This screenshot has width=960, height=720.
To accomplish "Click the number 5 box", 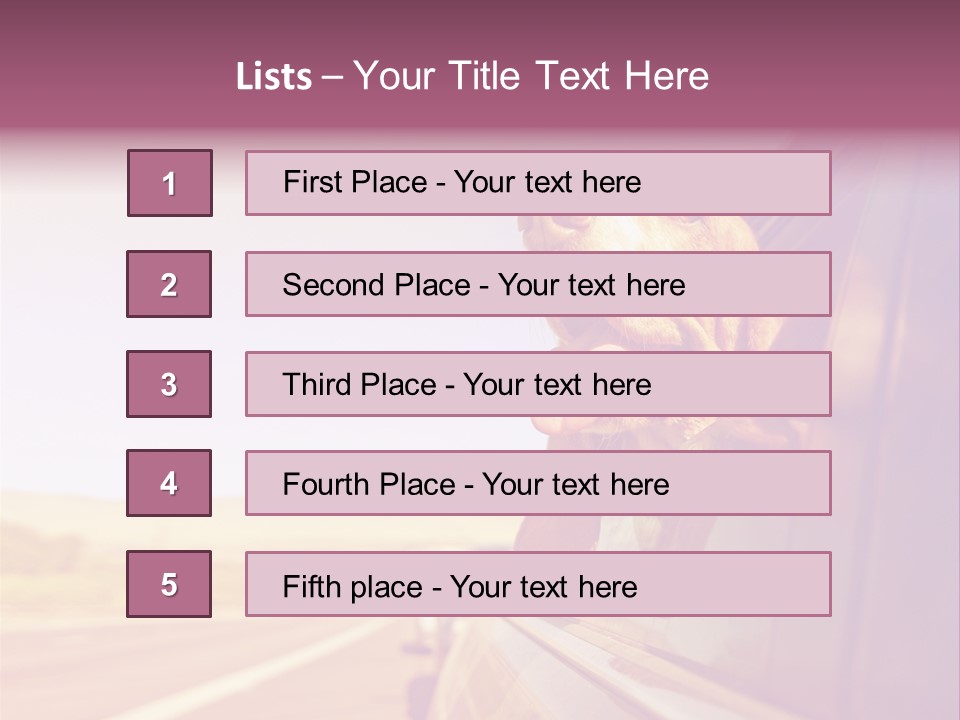I will coord(169,584).
